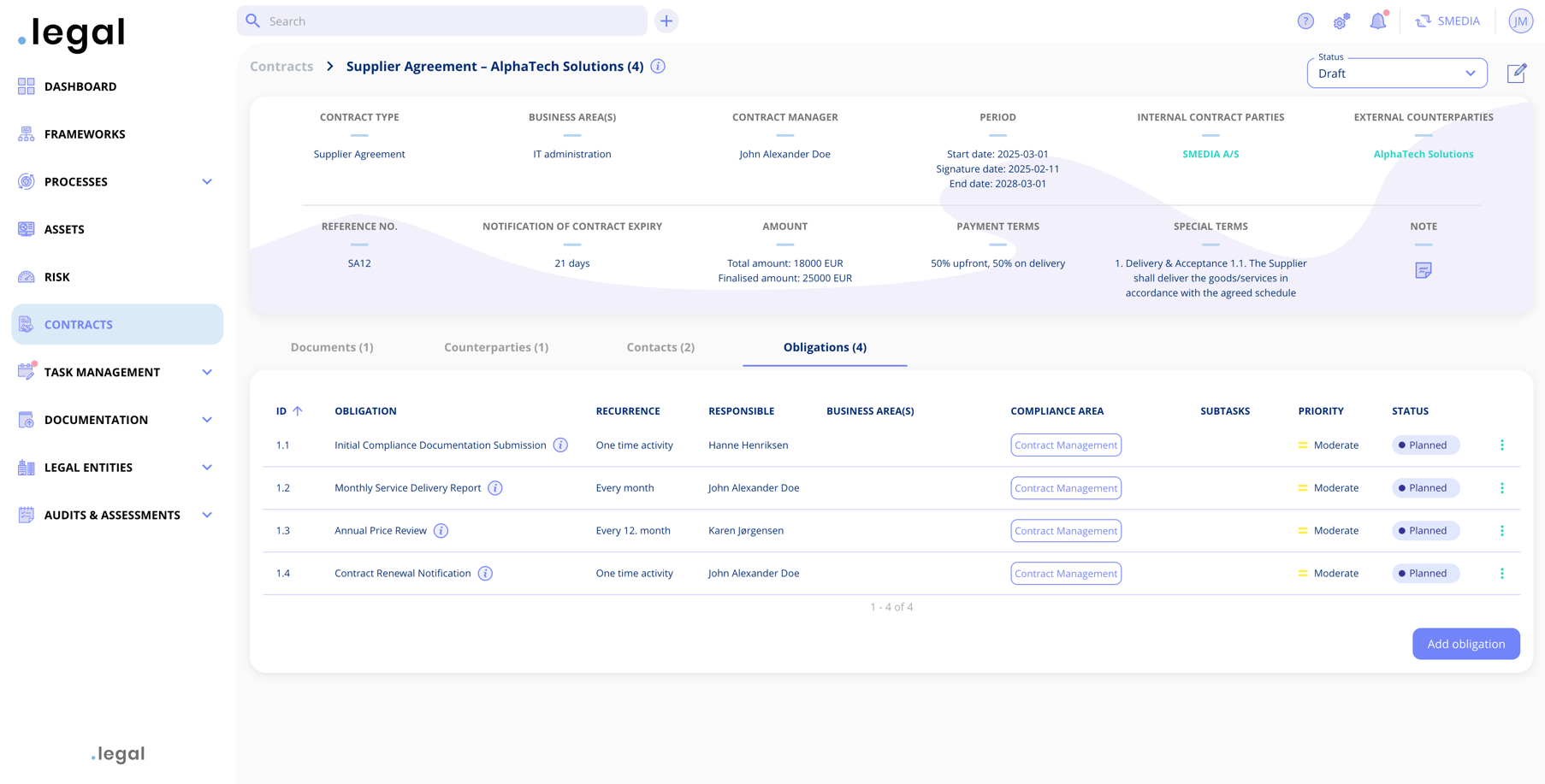Click Planned status badge in row 1.4

[1425, 574]
